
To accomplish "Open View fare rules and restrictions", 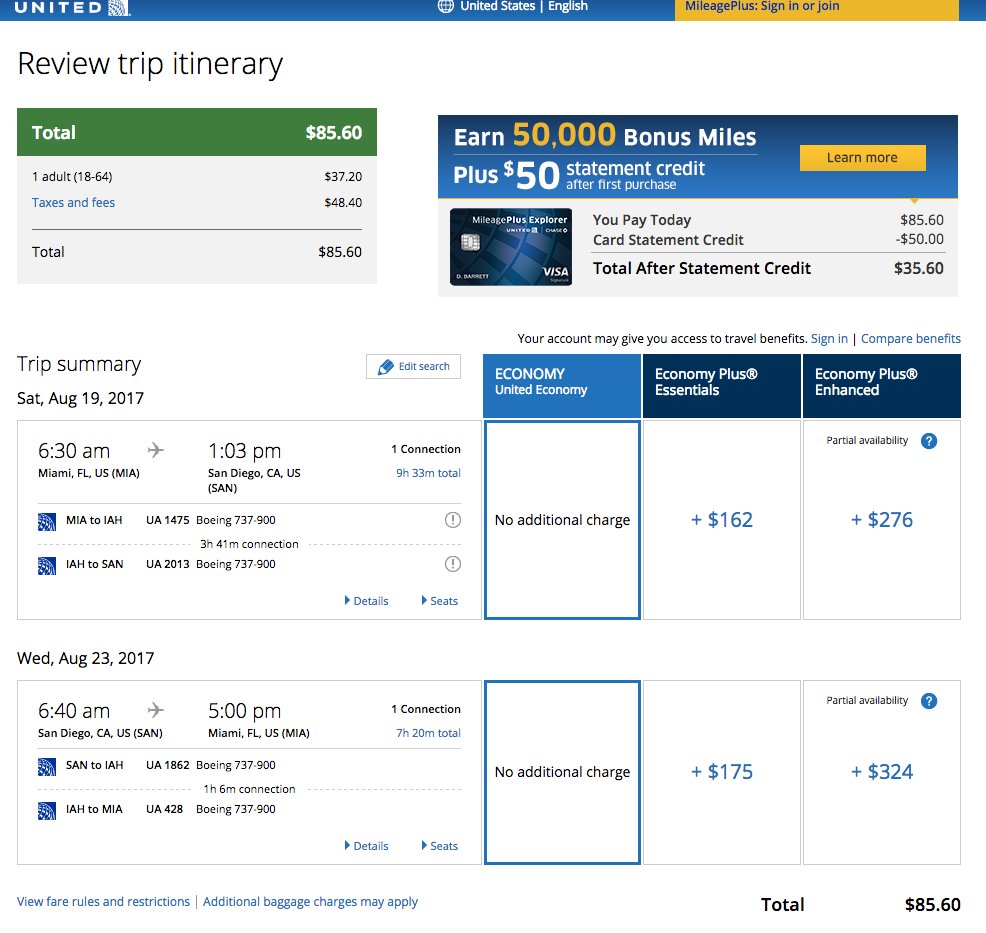I will pos(103,902).
